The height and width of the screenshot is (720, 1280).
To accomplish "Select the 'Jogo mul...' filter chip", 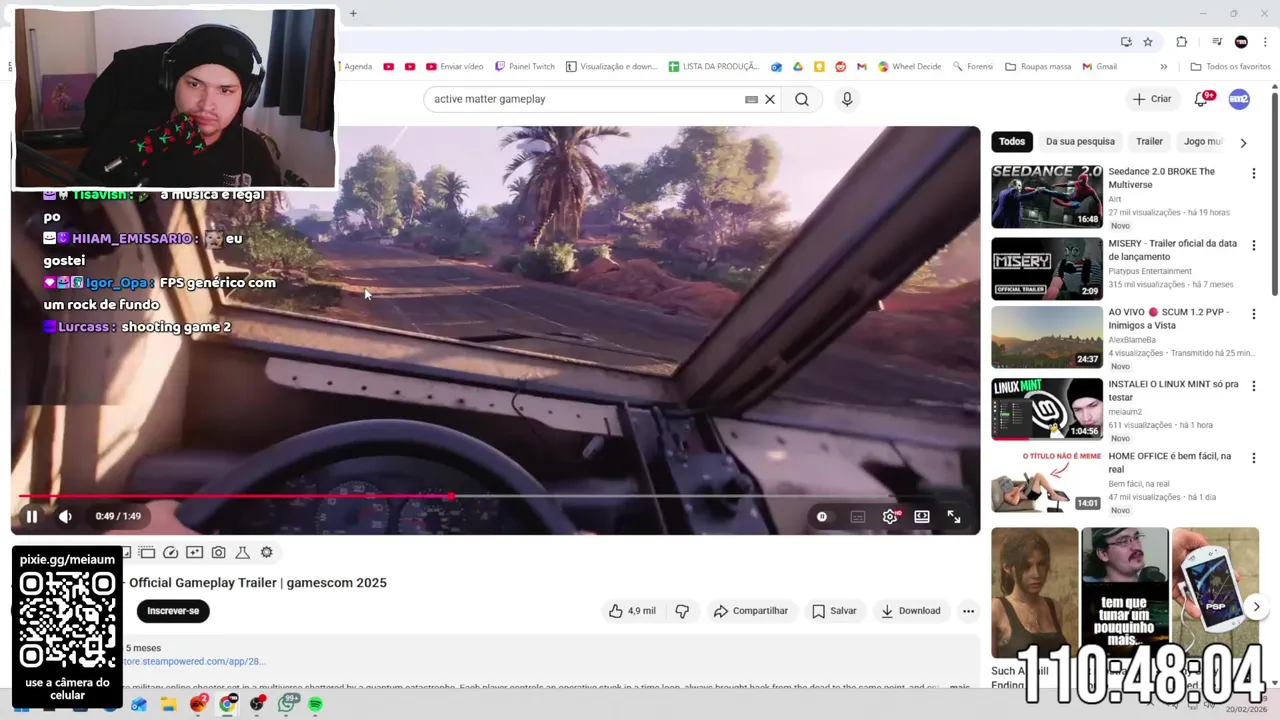I will tap(1203, 141).
